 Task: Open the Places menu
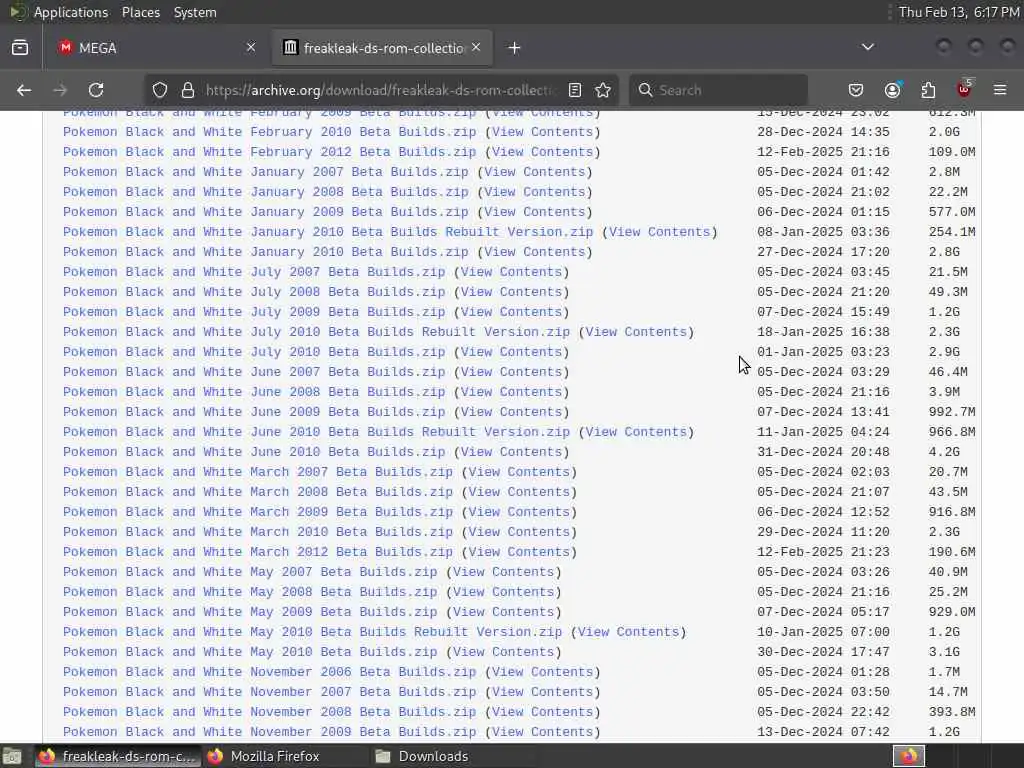(x=140, y=12)
